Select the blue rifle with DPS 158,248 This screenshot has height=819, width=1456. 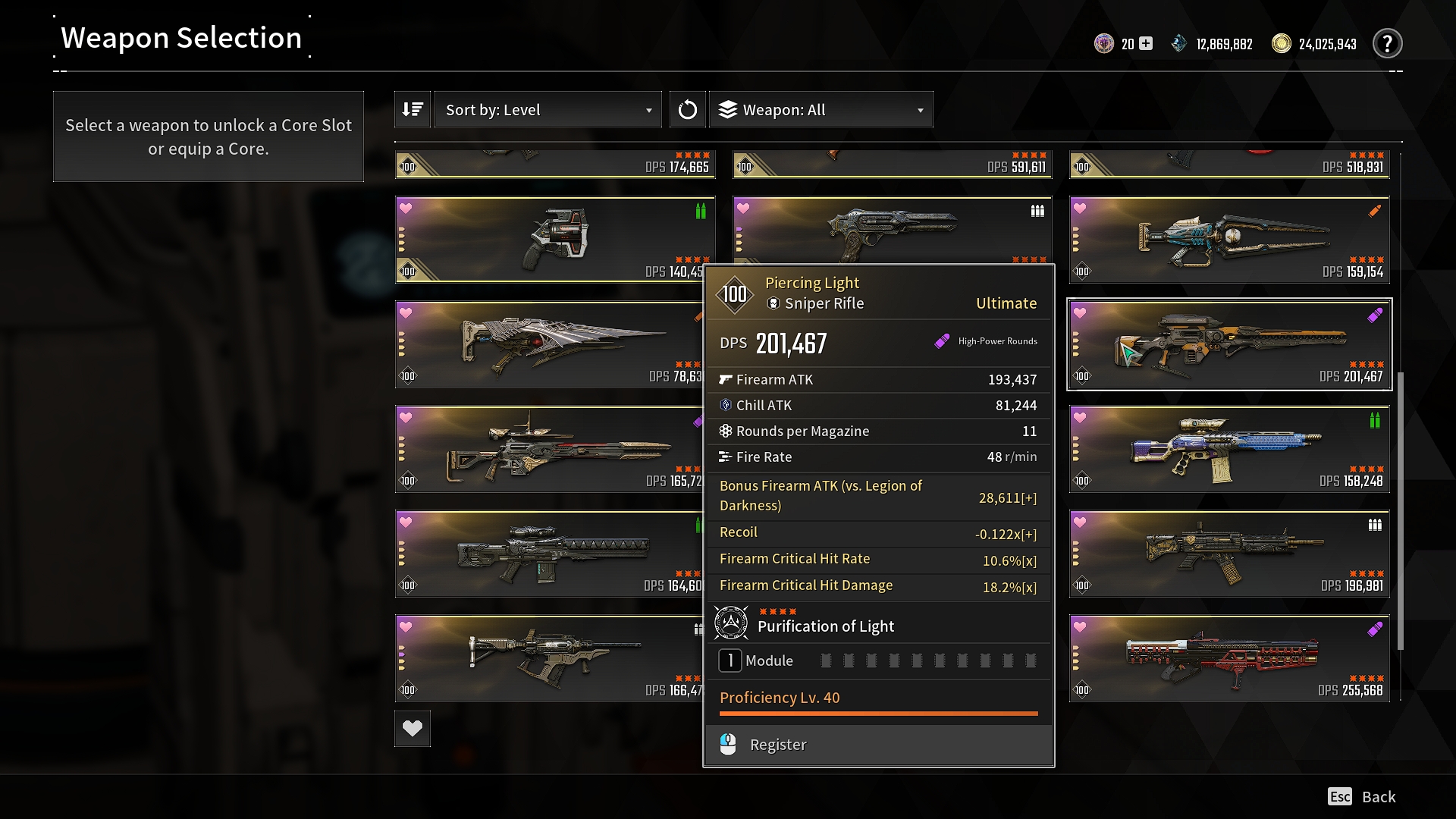pos(1229,449)
